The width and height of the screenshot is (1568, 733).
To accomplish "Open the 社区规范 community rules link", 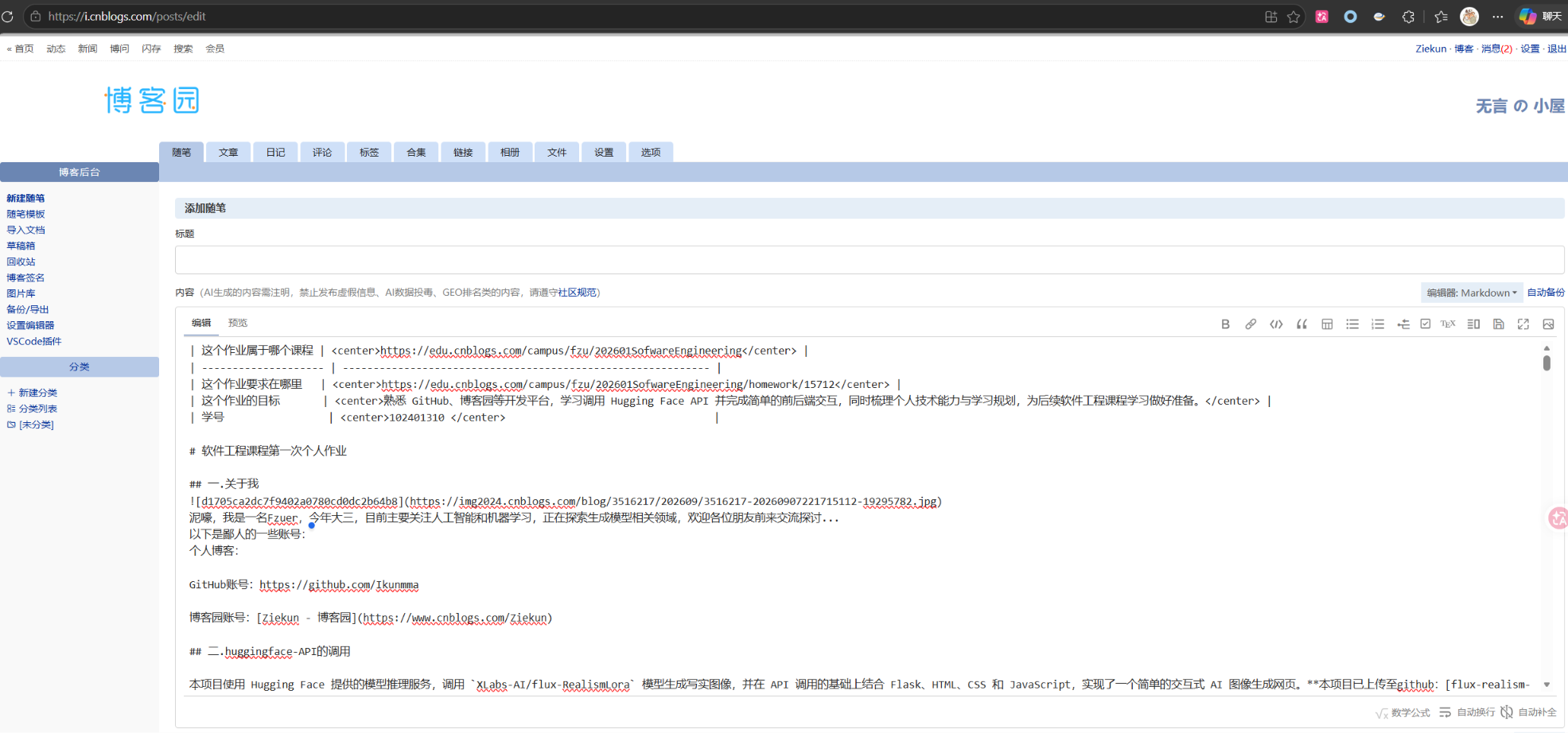I will 577,293.
